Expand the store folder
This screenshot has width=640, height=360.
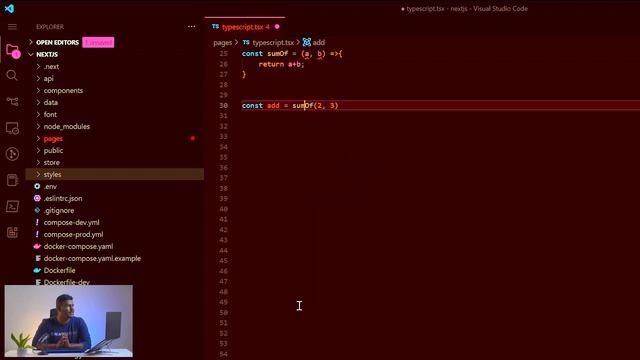tap(38, 162)
